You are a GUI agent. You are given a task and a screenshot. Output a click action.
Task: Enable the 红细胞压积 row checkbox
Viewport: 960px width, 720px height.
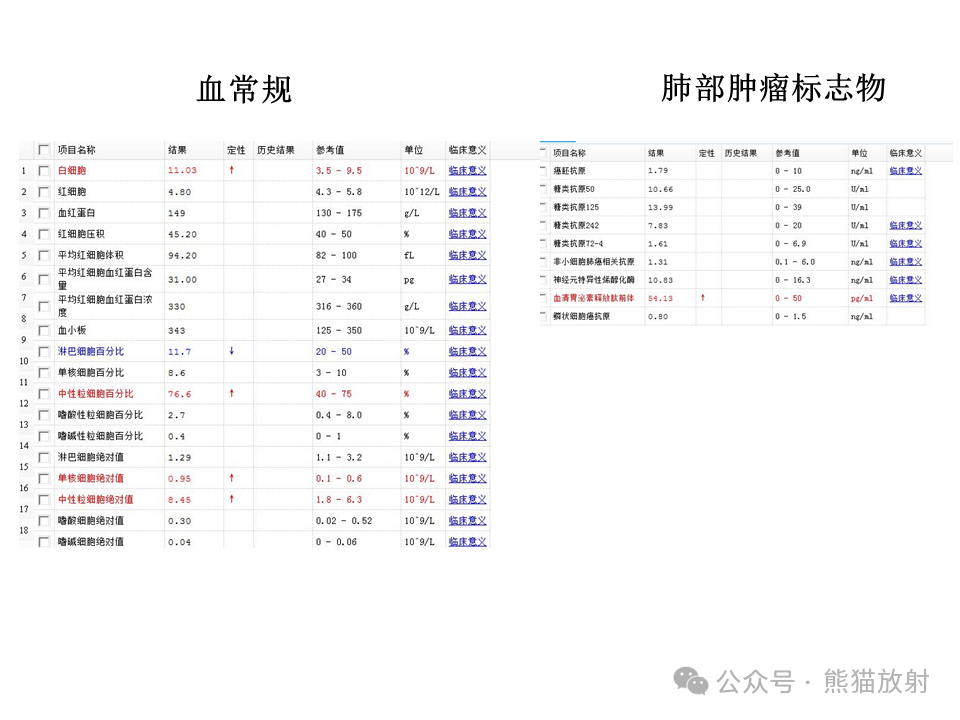[x=43, y=234]
